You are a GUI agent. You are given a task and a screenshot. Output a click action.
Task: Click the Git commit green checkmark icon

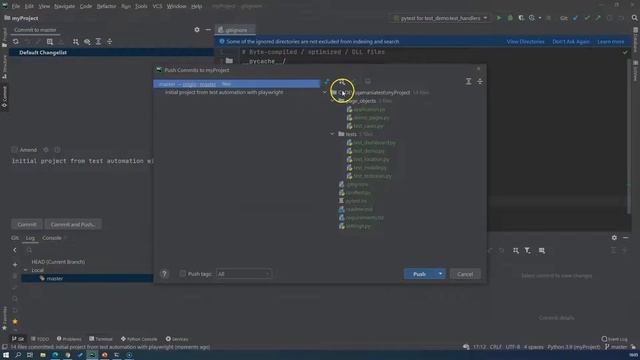[x=587, y=18]
